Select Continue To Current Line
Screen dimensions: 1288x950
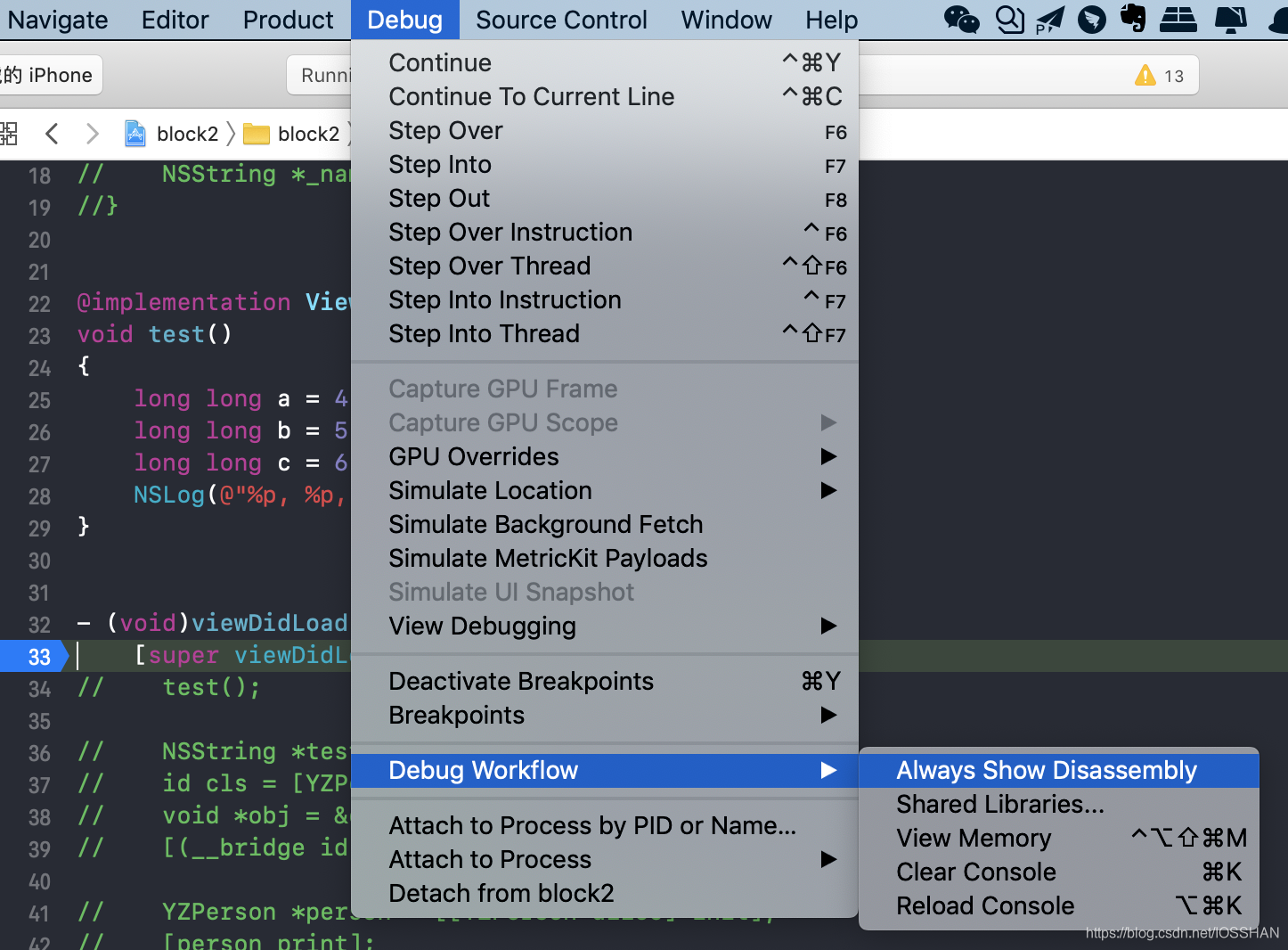(605, 96)
